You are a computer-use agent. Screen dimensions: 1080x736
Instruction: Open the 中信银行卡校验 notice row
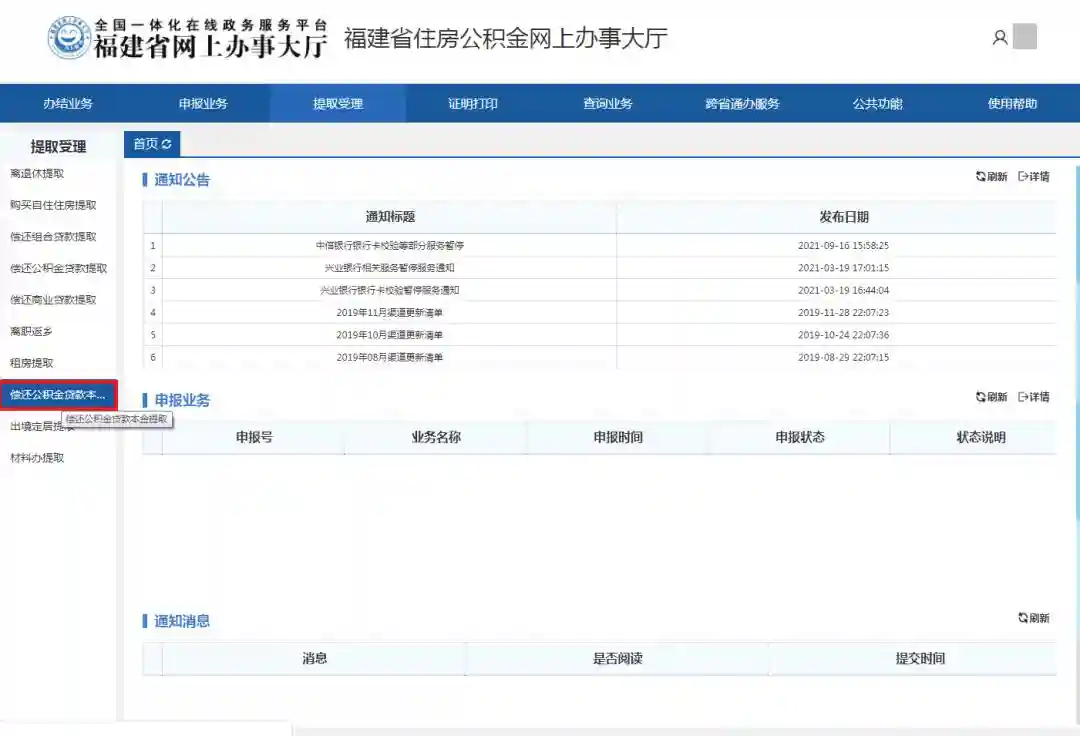coord(389,245)
